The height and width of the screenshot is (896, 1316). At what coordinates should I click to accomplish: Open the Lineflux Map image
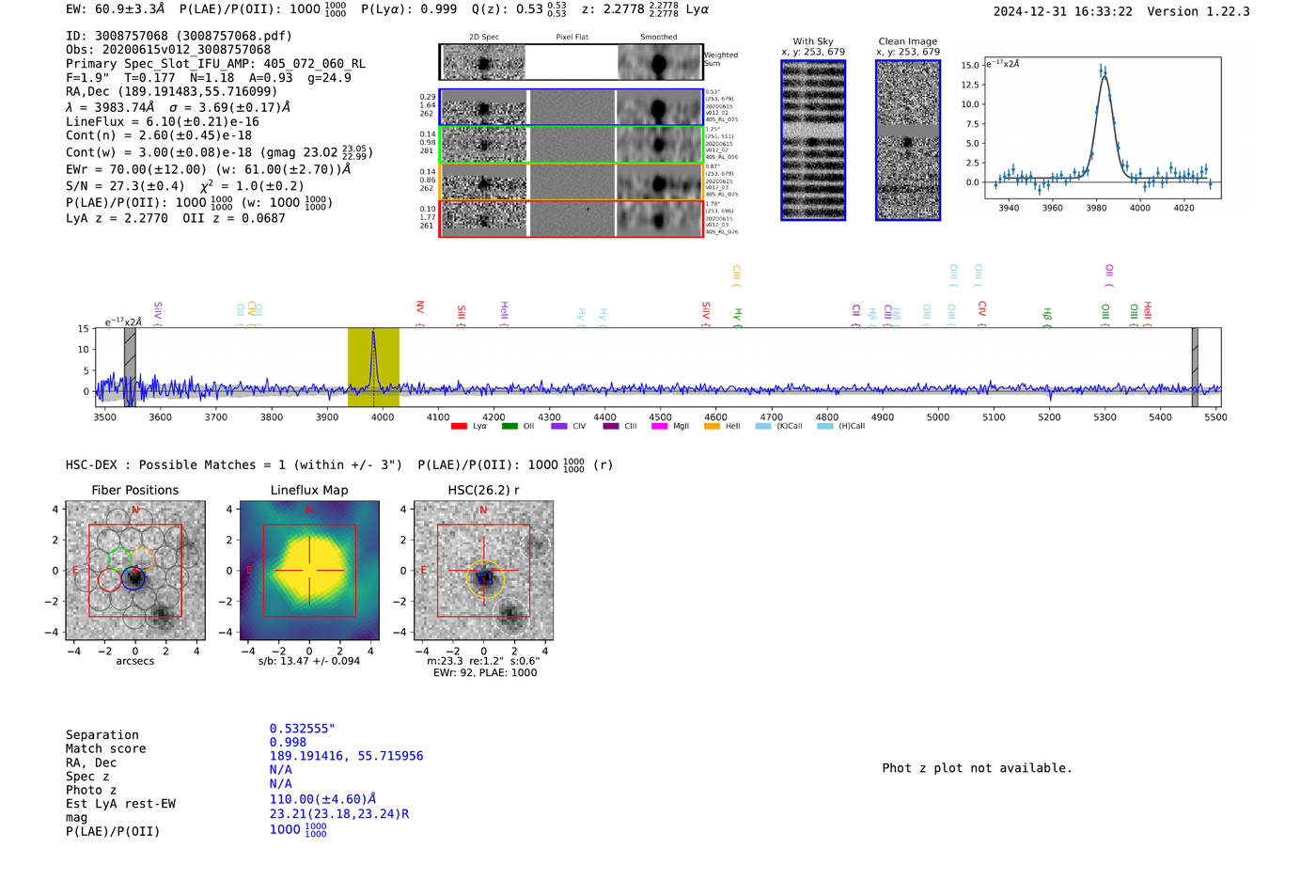click(x=309, y=571)
